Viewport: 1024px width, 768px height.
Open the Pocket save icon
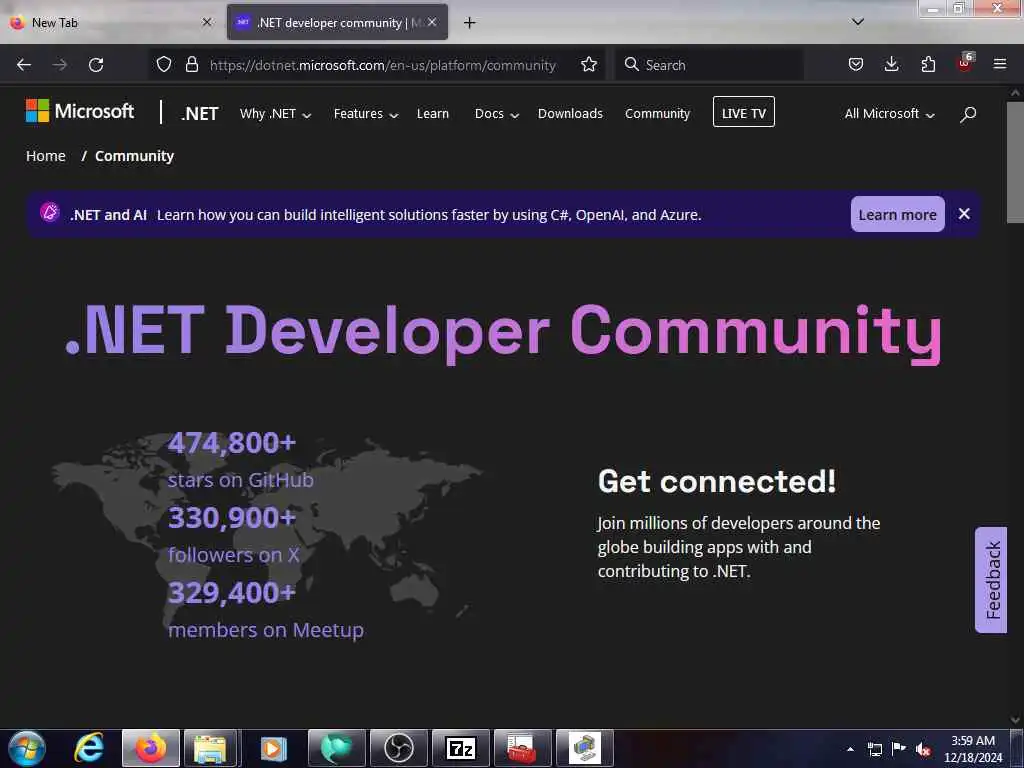856,65
